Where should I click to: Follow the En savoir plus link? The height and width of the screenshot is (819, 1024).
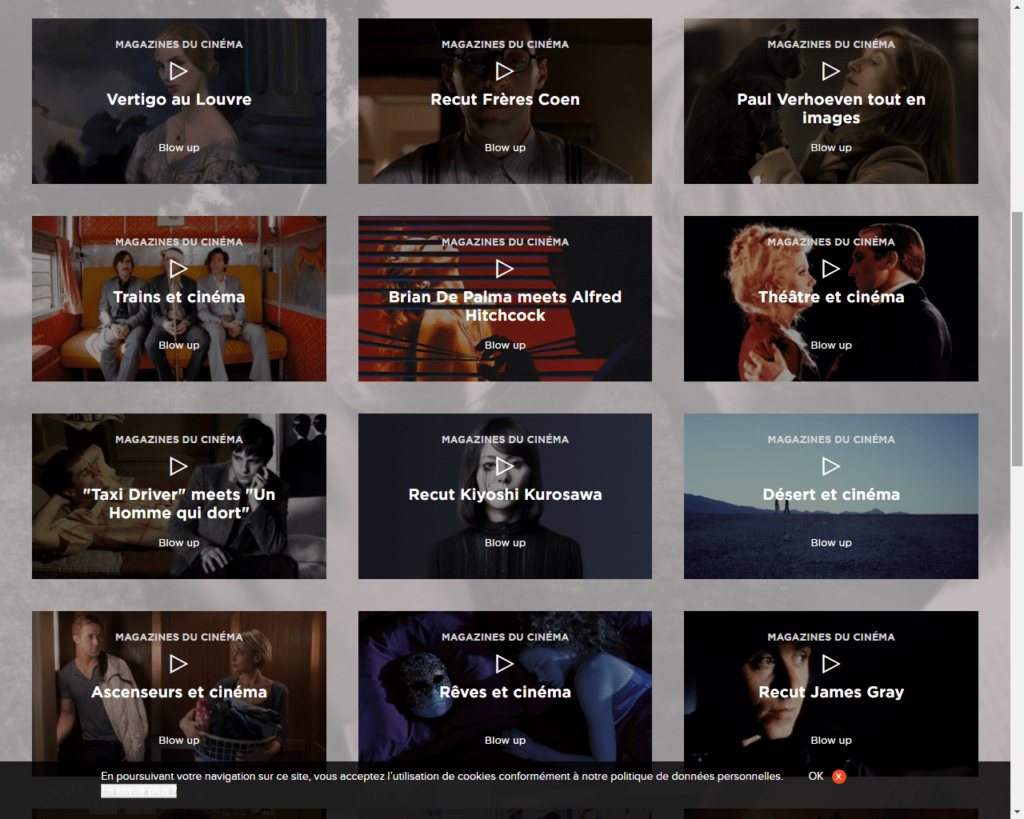(x=138, y=791)
